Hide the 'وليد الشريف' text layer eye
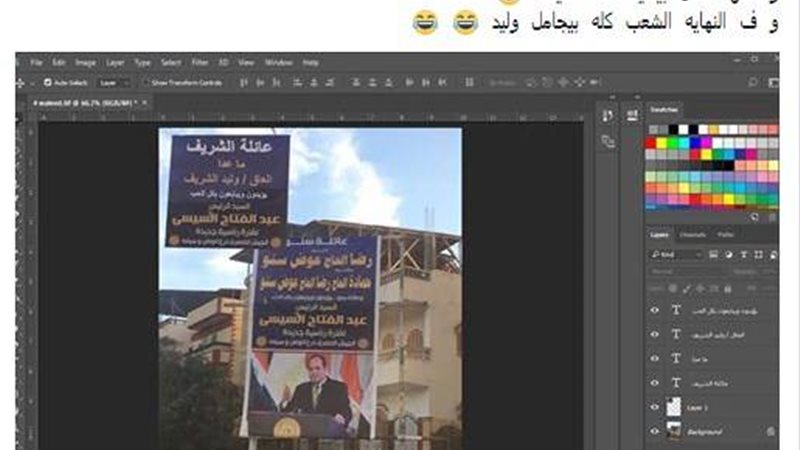This screenshot has width=800, height=450. pyautogui.click(x=655, y=334)
